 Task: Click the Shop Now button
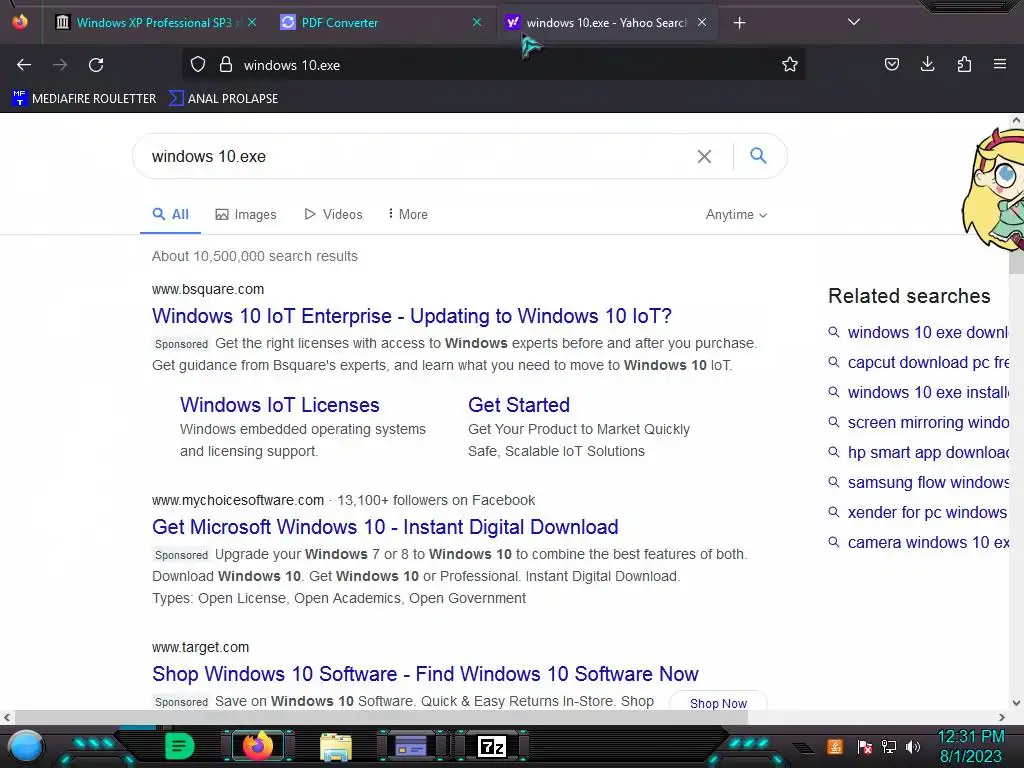pos(718,703)
